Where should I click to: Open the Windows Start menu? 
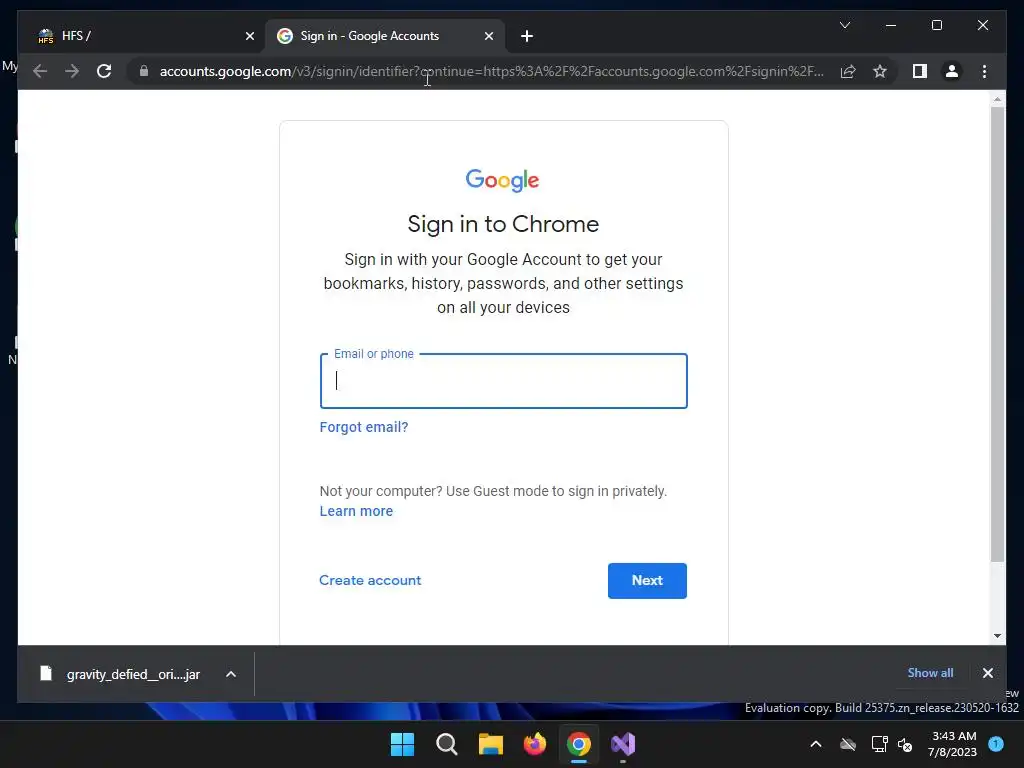[402, 744]
